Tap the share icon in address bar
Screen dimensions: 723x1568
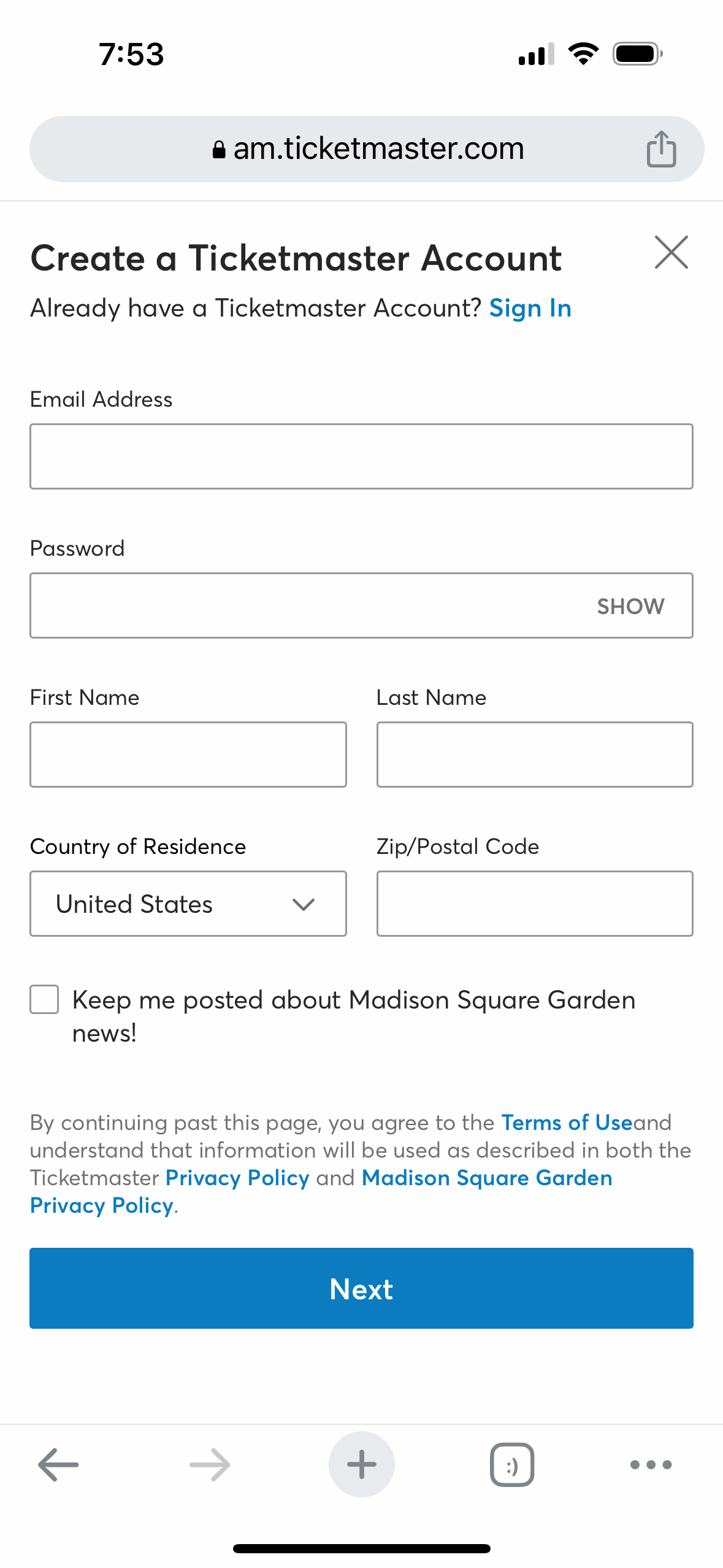tap(661, 149)
